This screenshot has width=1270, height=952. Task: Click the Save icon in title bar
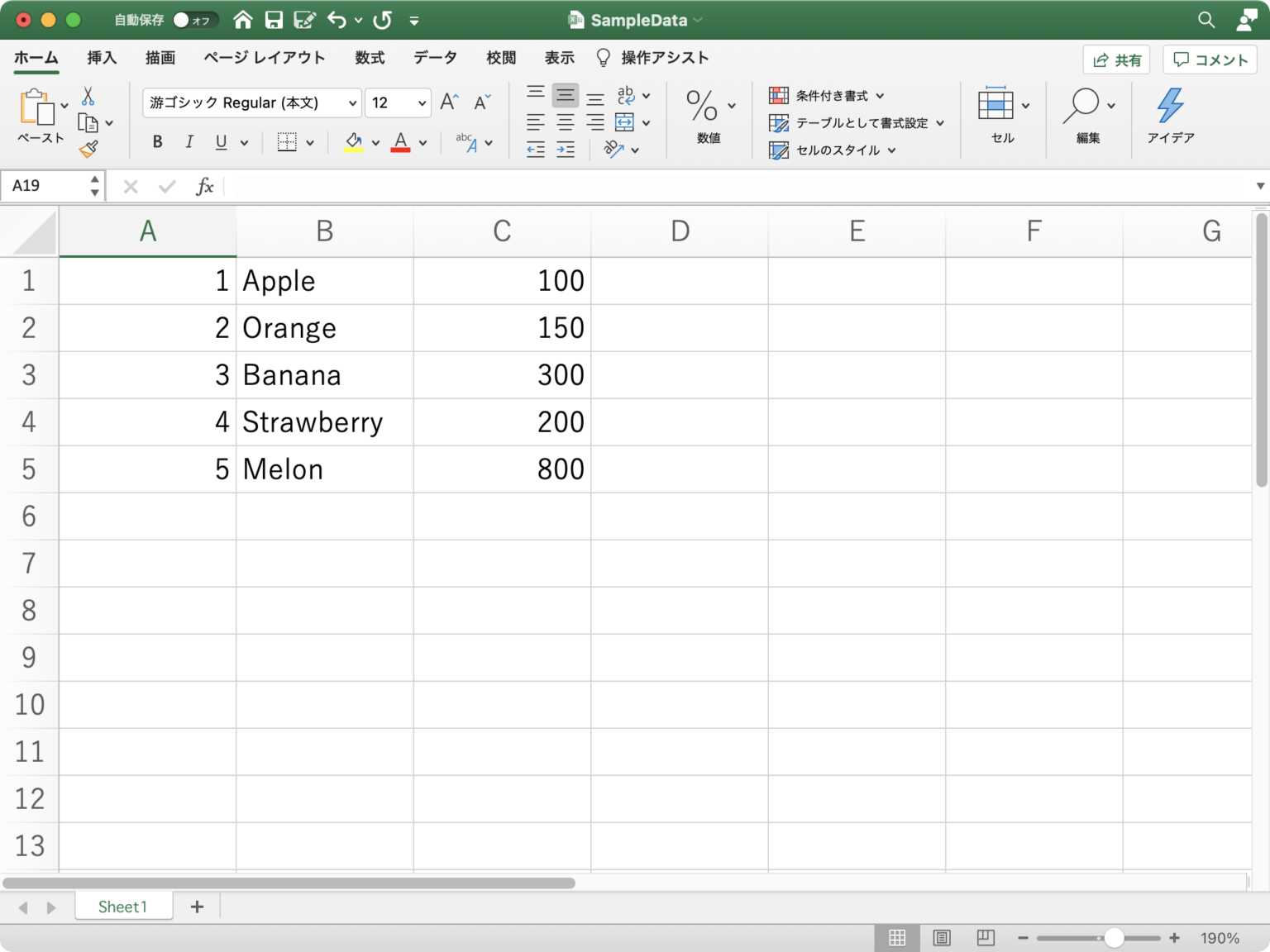[274, 20]
